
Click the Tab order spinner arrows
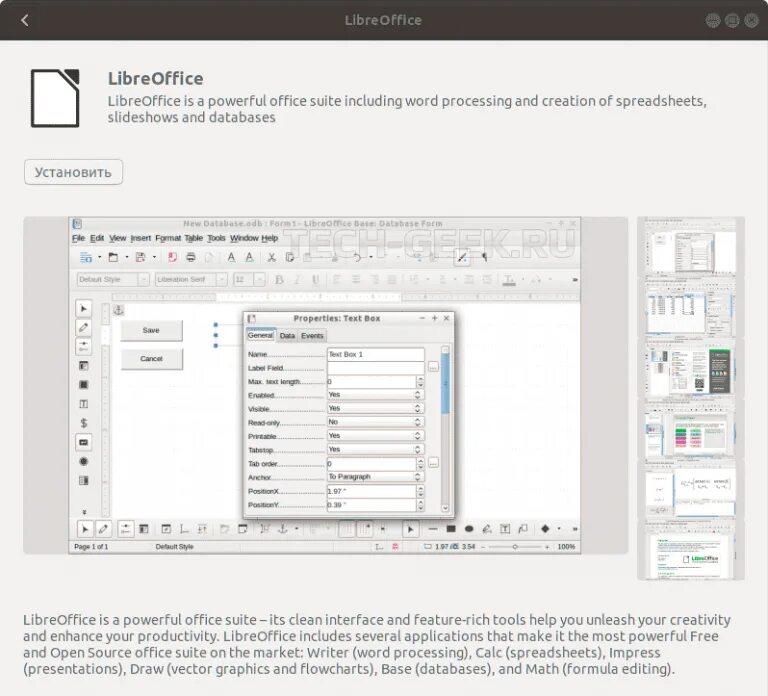point(420,463)
